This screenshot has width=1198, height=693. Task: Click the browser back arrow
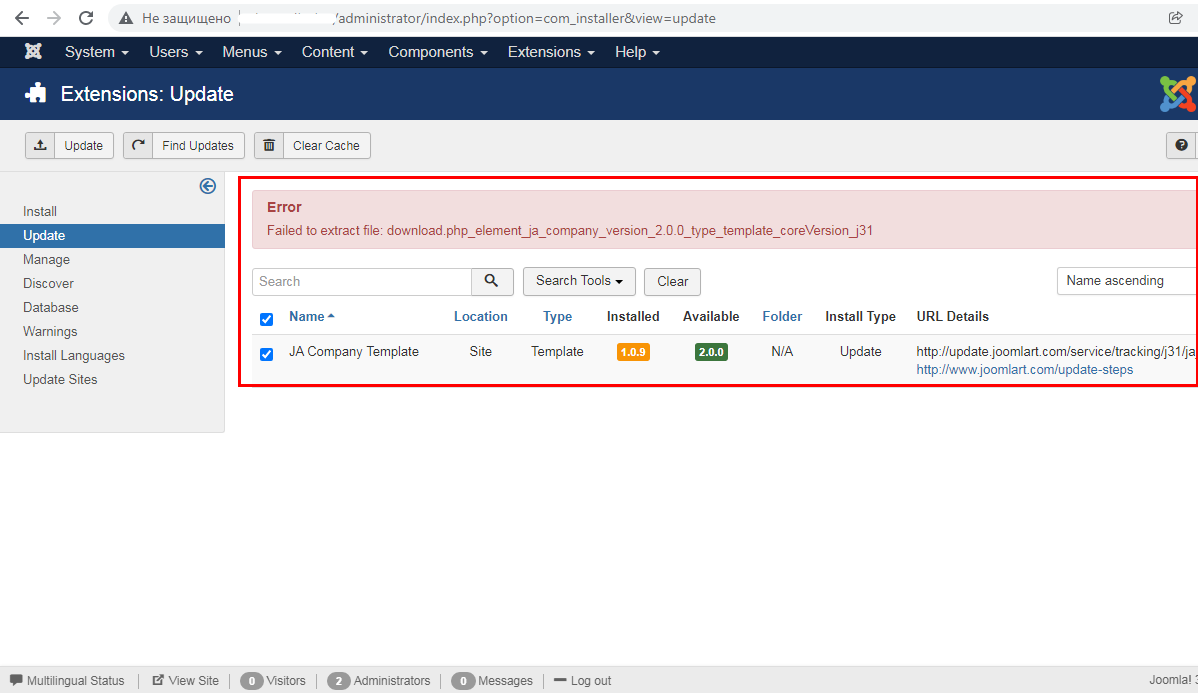pyautogui.click(x=22, y=18)
